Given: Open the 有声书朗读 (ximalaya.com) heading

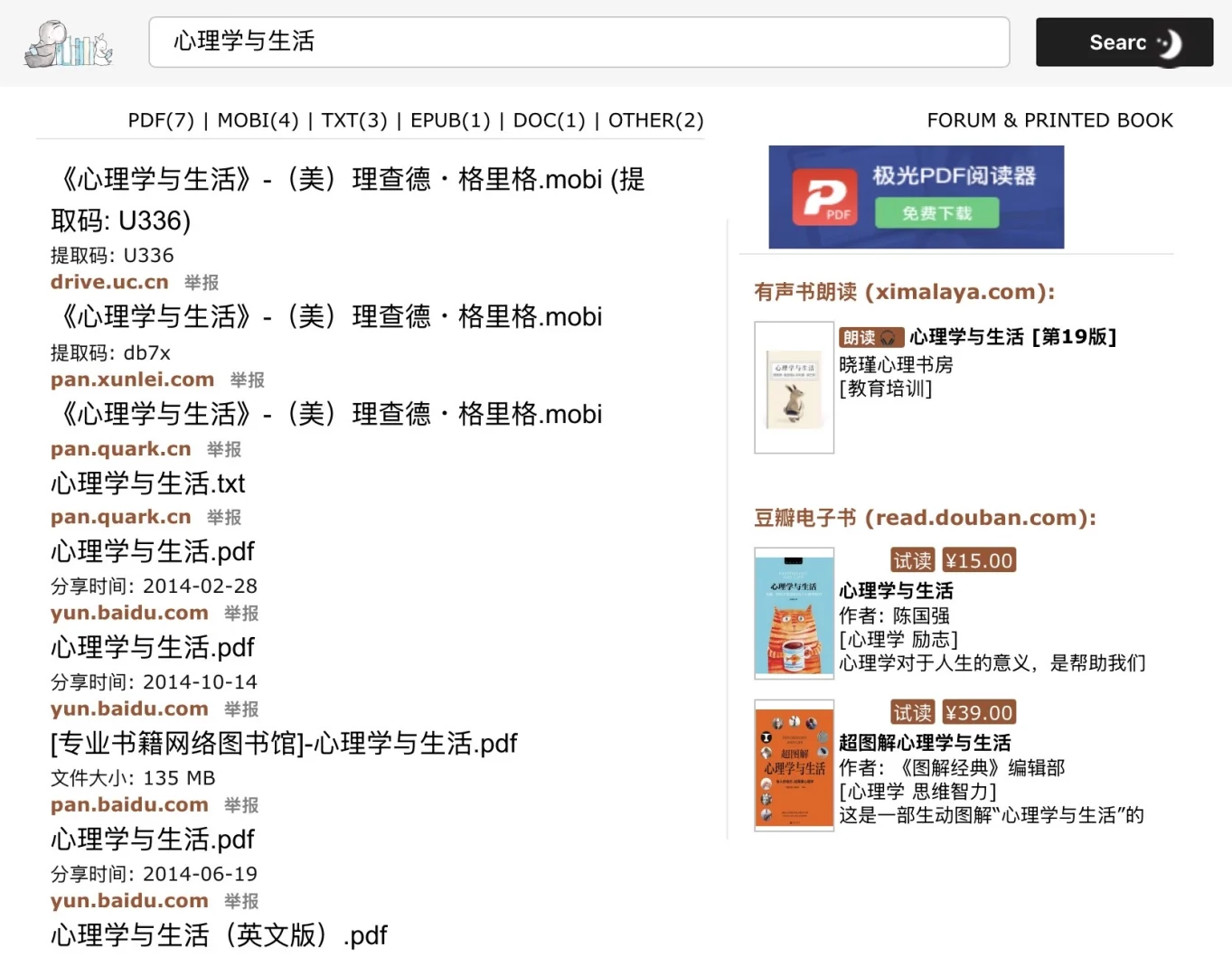Looking at the screenshot, I should pyautogui.click(x=905, y=292).
